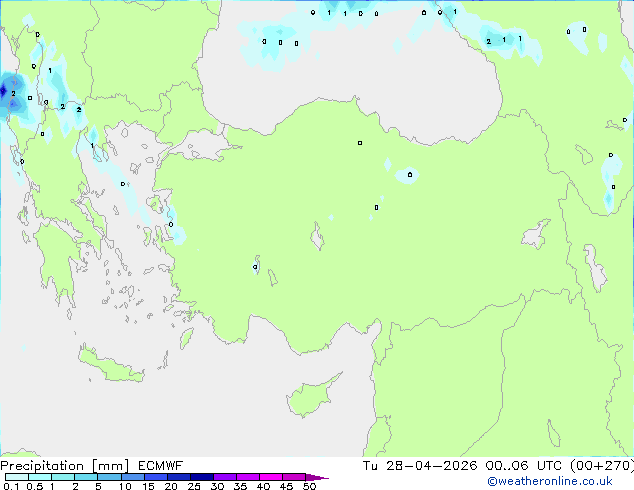
Task: Pick the 45–50 mm legend color swatch
Action: click(x=294, y=477)
